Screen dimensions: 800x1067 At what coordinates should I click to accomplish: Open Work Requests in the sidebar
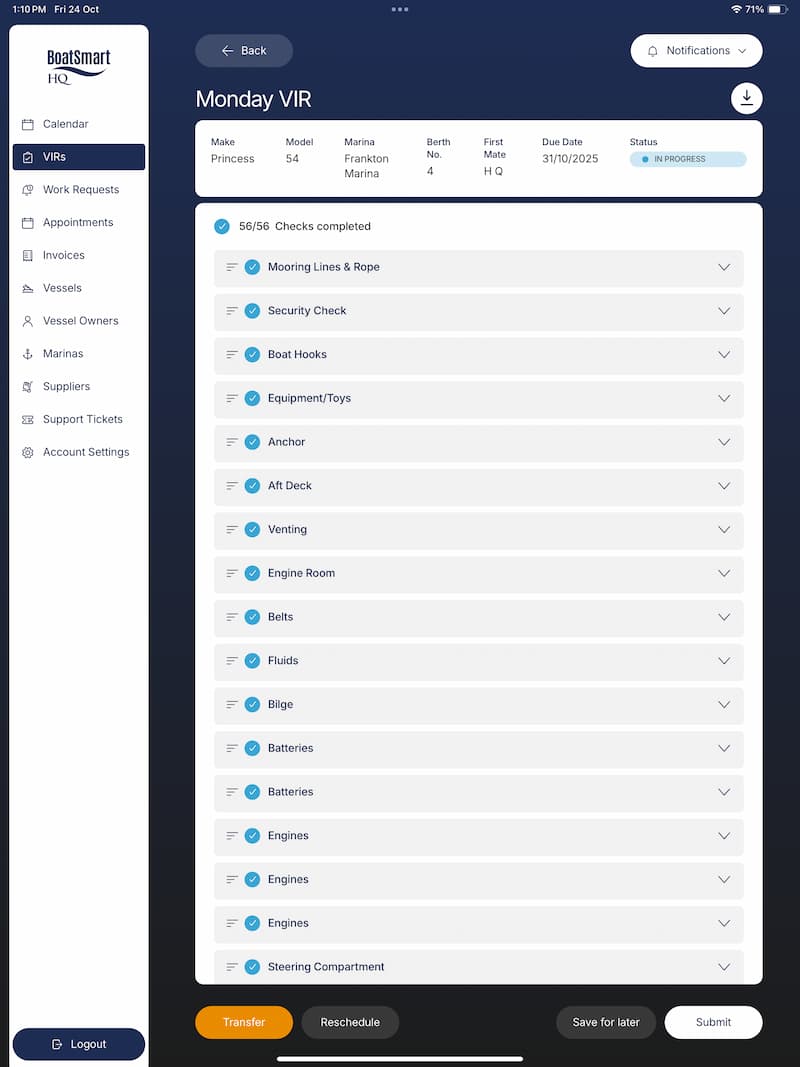click(80, 190)
